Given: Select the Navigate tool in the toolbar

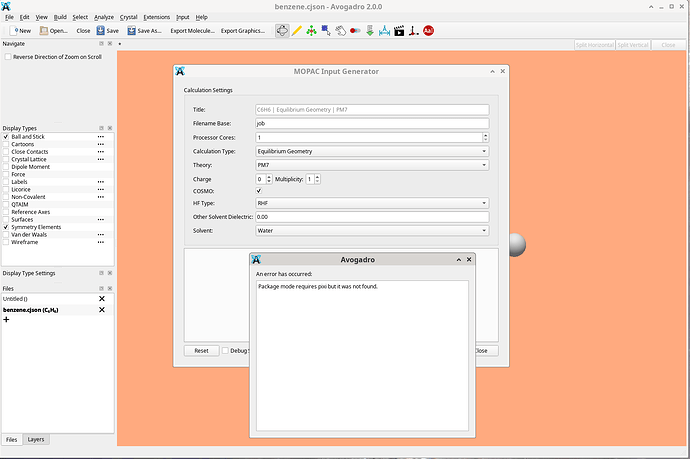Looking at the screenshot, I should 282,31.
